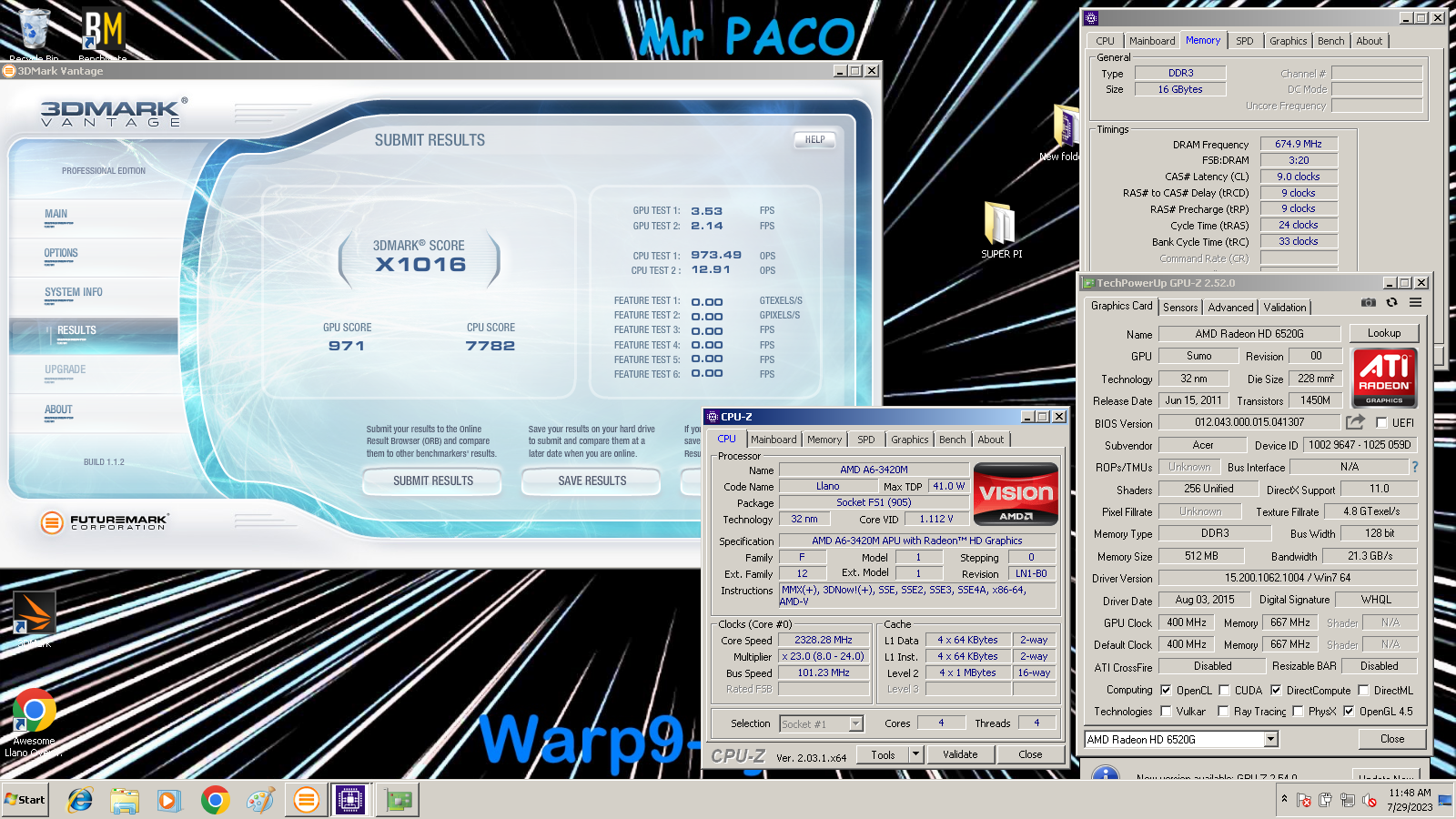Click the BIOS export share icon in GPU-Z

point(1356,422)
